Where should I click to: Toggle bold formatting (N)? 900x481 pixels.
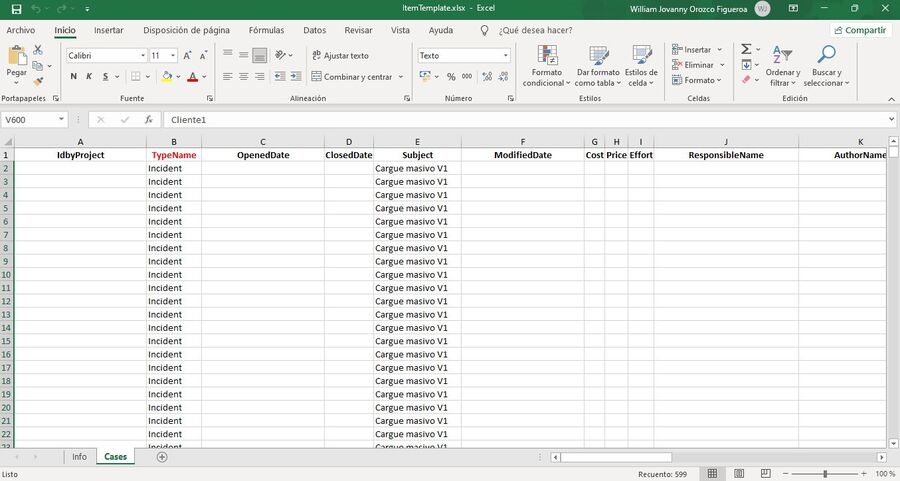tap(74, 77)
